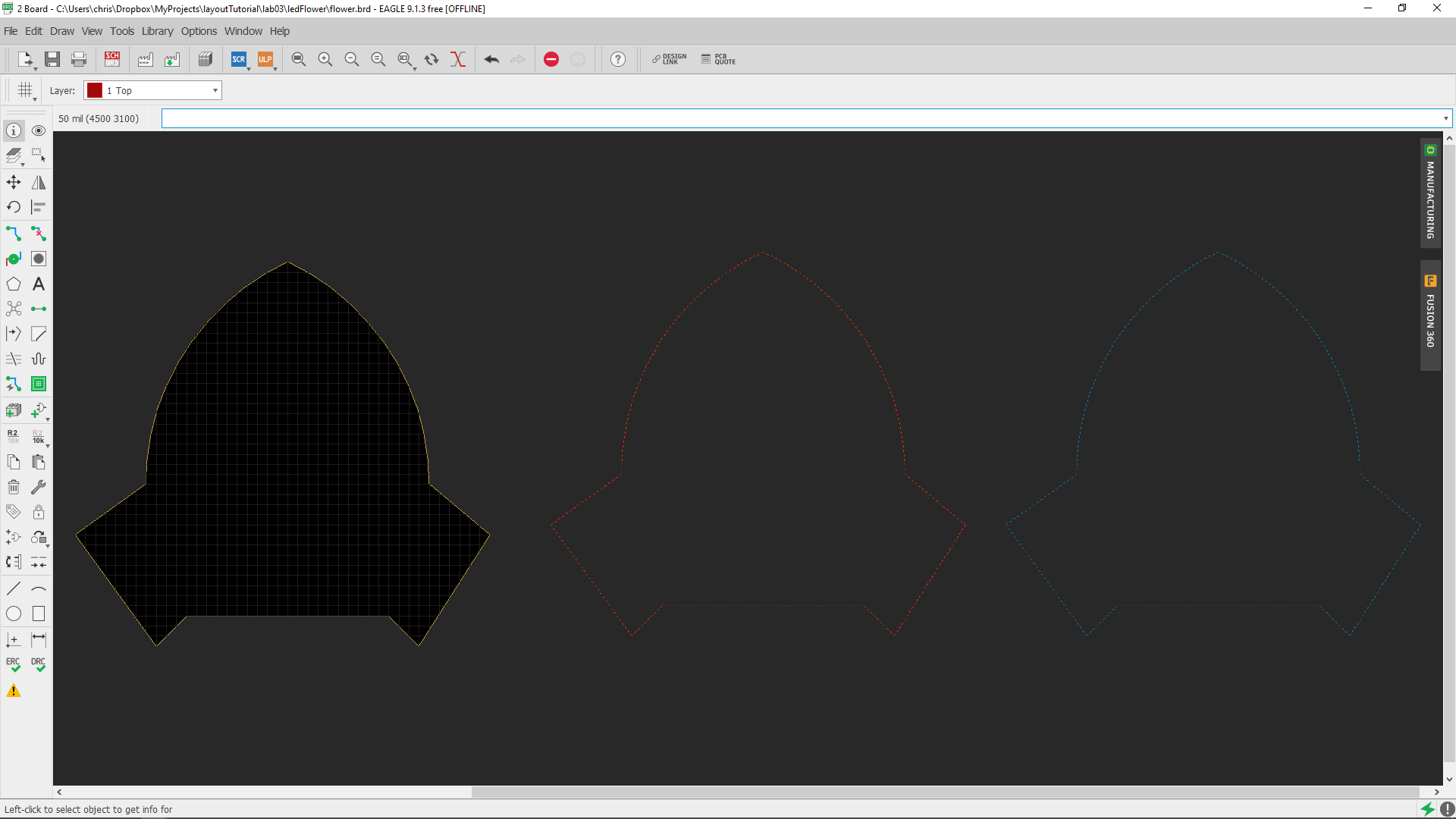Run the DRC check
This screenshot has height=819, width=1456.
pyautogui.click(x=39, y=665)
